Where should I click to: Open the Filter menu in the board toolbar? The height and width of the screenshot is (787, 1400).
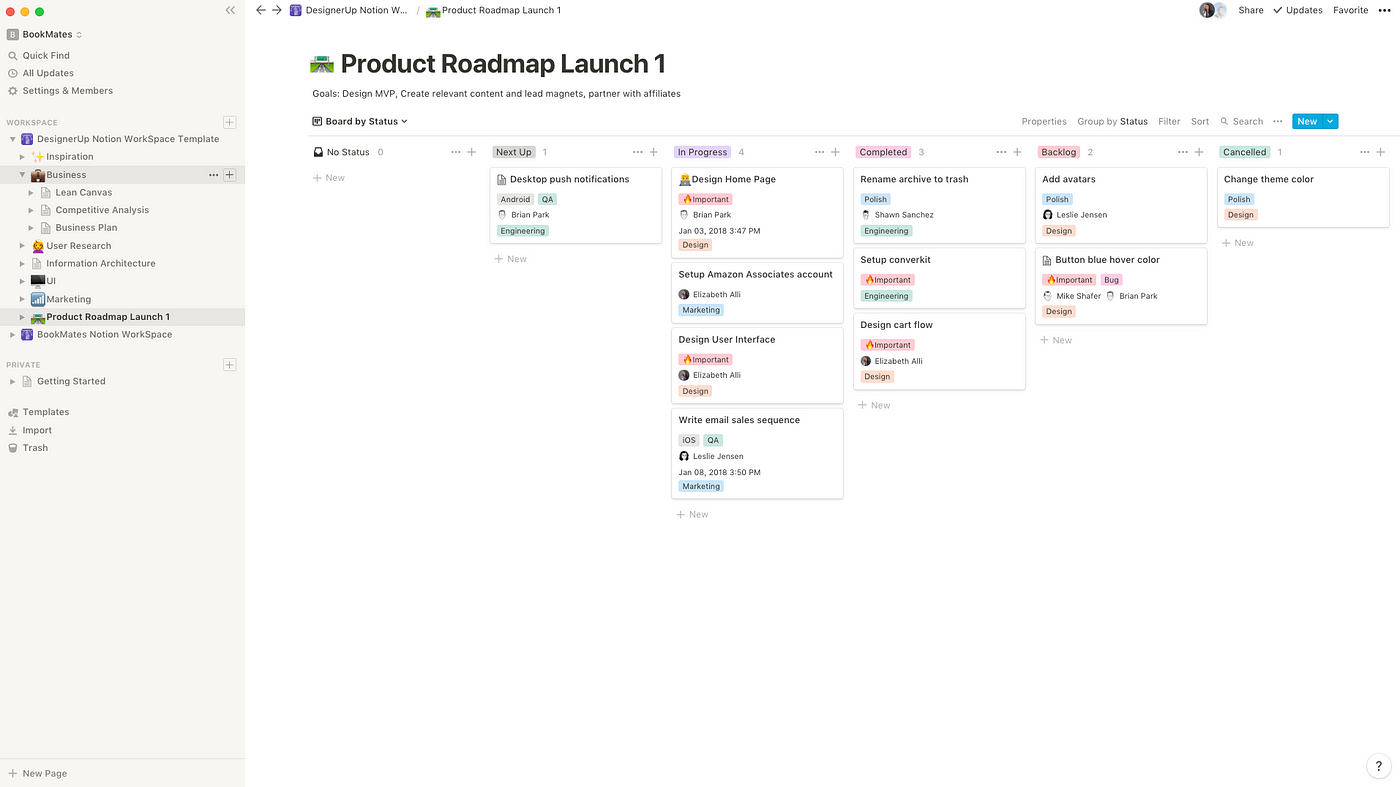1169,121
